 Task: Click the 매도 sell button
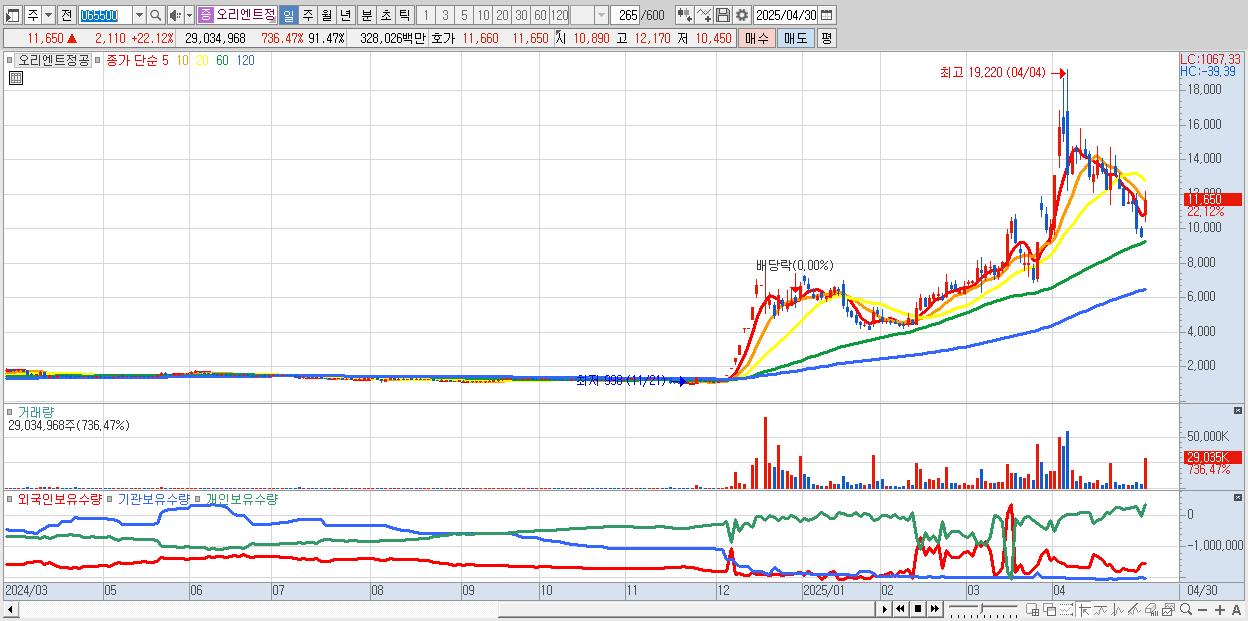795,38
